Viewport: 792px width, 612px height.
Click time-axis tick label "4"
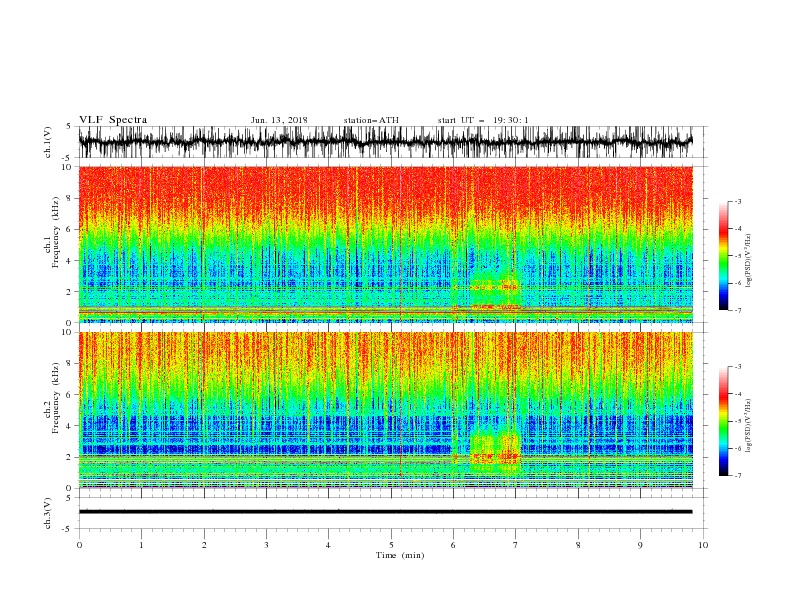[x=328, y=545]
